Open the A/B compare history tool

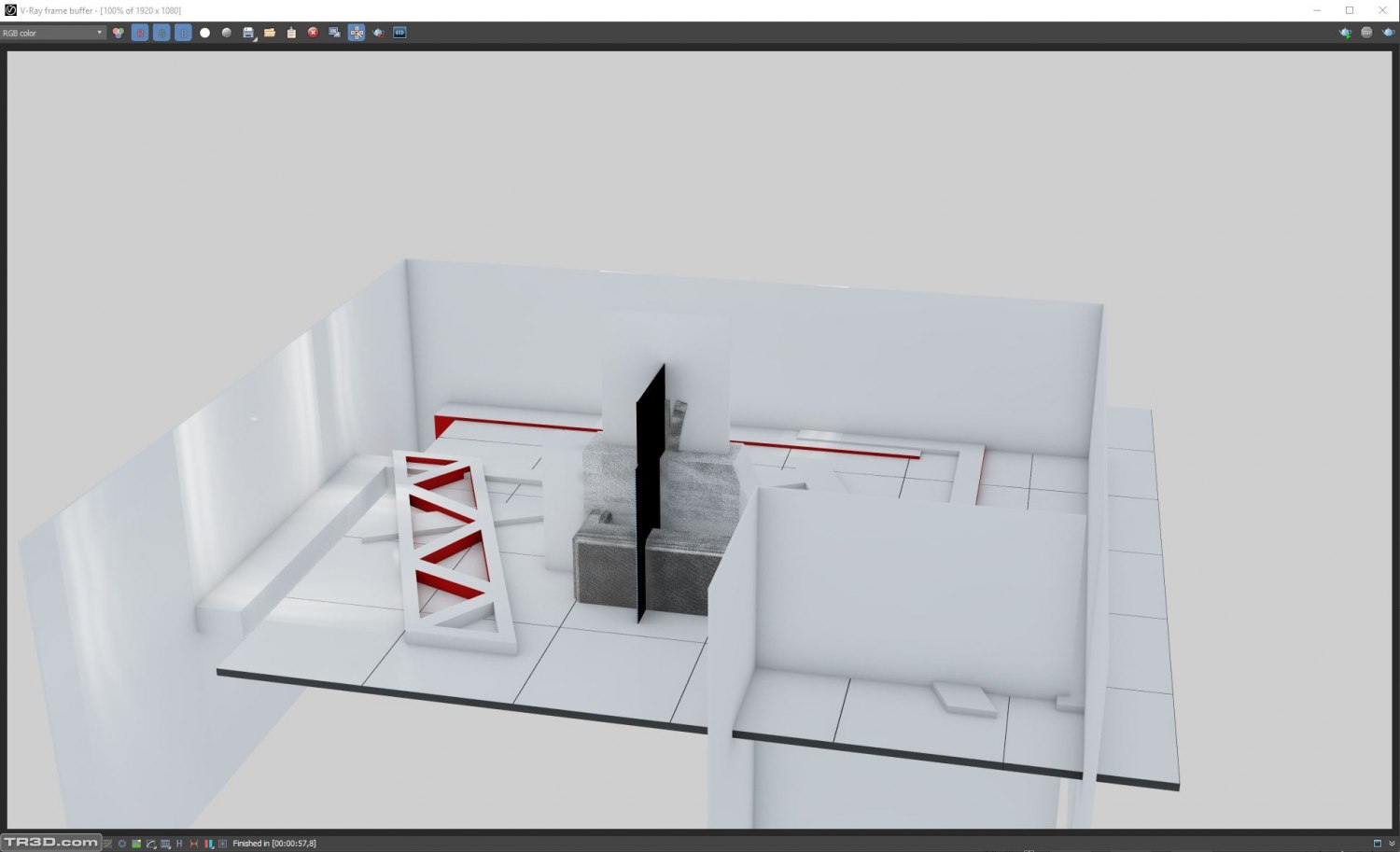pyautogui.click(x=399, y=33)
